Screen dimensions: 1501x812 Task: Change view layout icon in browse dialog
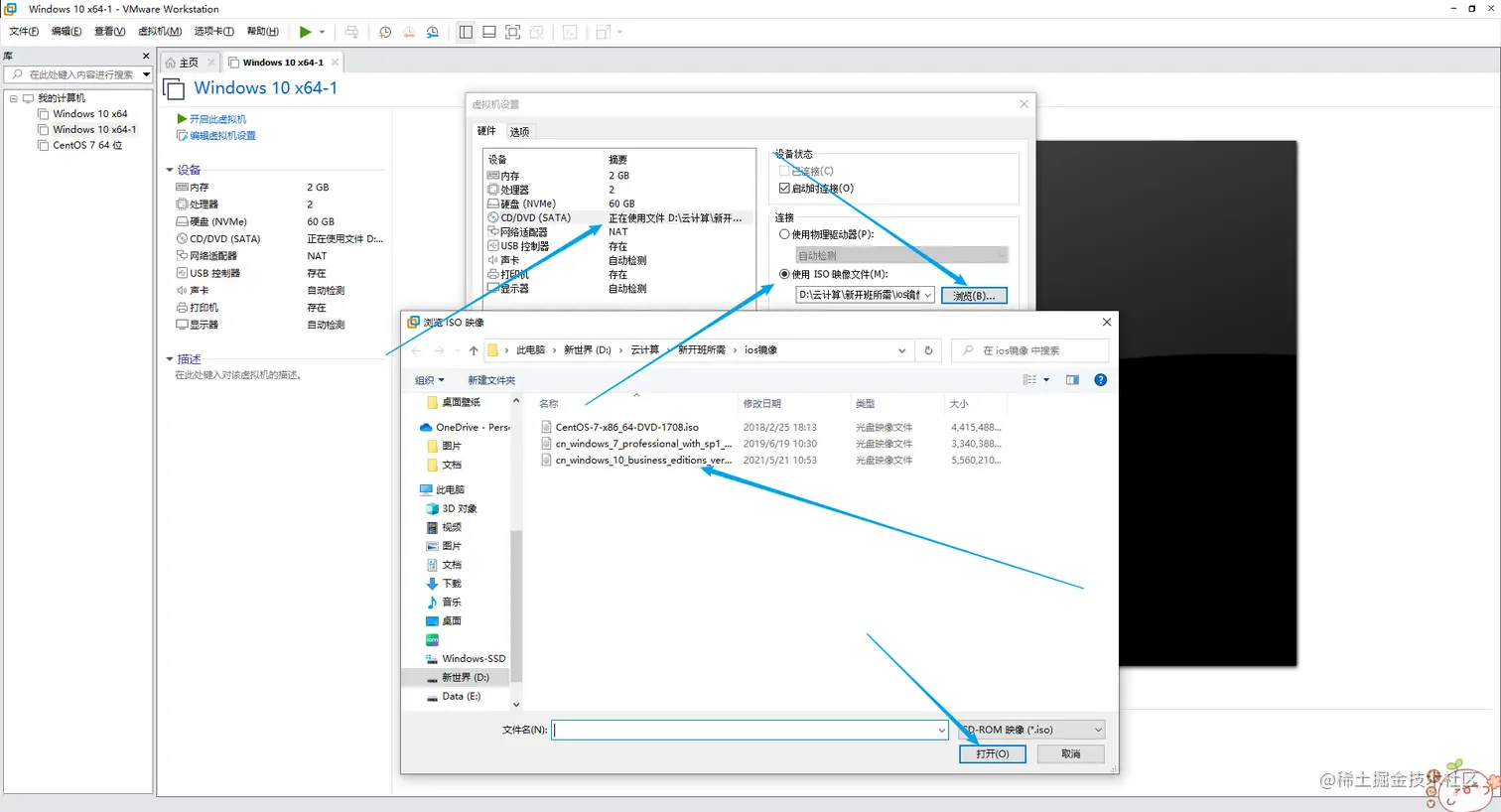point(1030,380)
